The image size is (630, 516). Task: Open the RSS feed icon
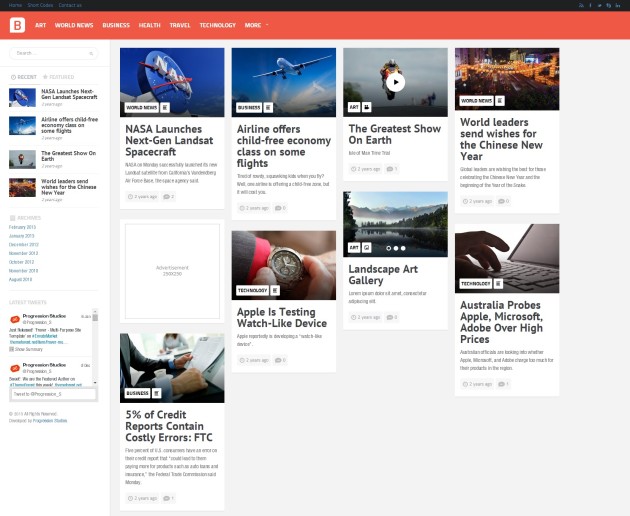[581, 5]
